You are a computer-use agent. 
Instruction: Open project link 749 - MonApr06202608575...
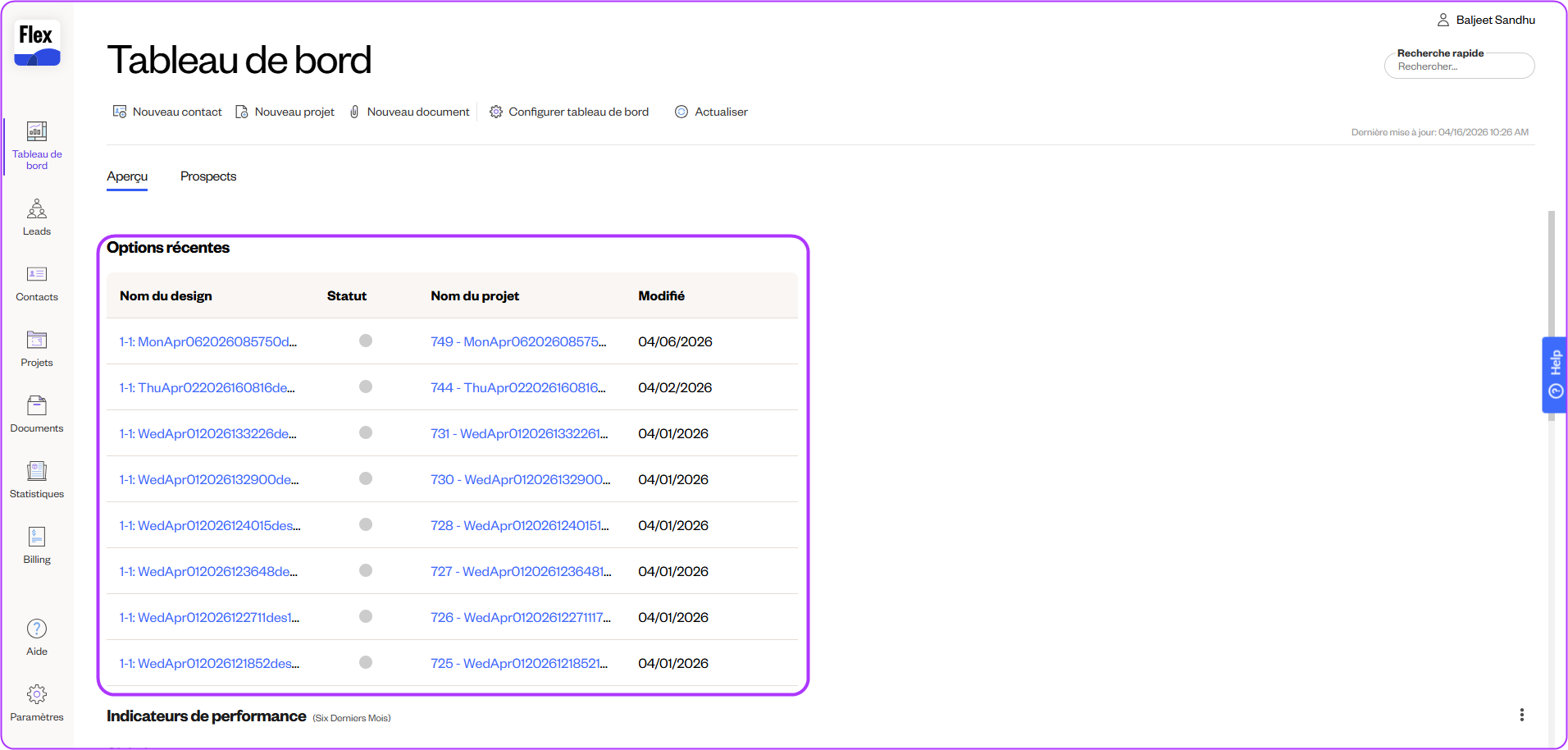pos(518,341)
